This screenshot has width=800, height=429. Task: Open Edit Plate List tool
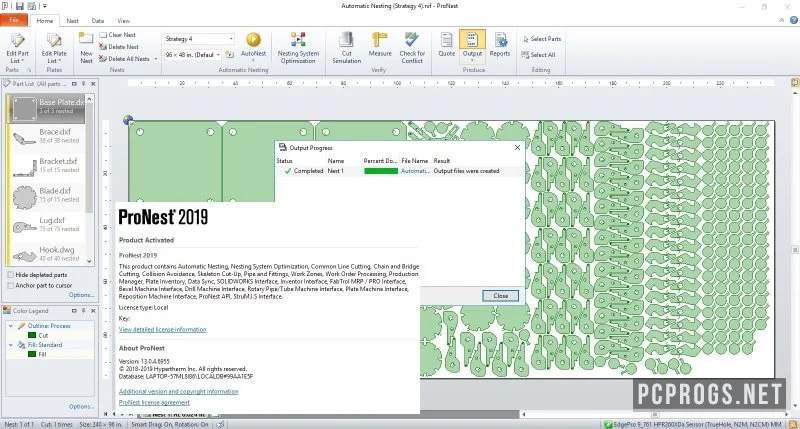point(54,48)
